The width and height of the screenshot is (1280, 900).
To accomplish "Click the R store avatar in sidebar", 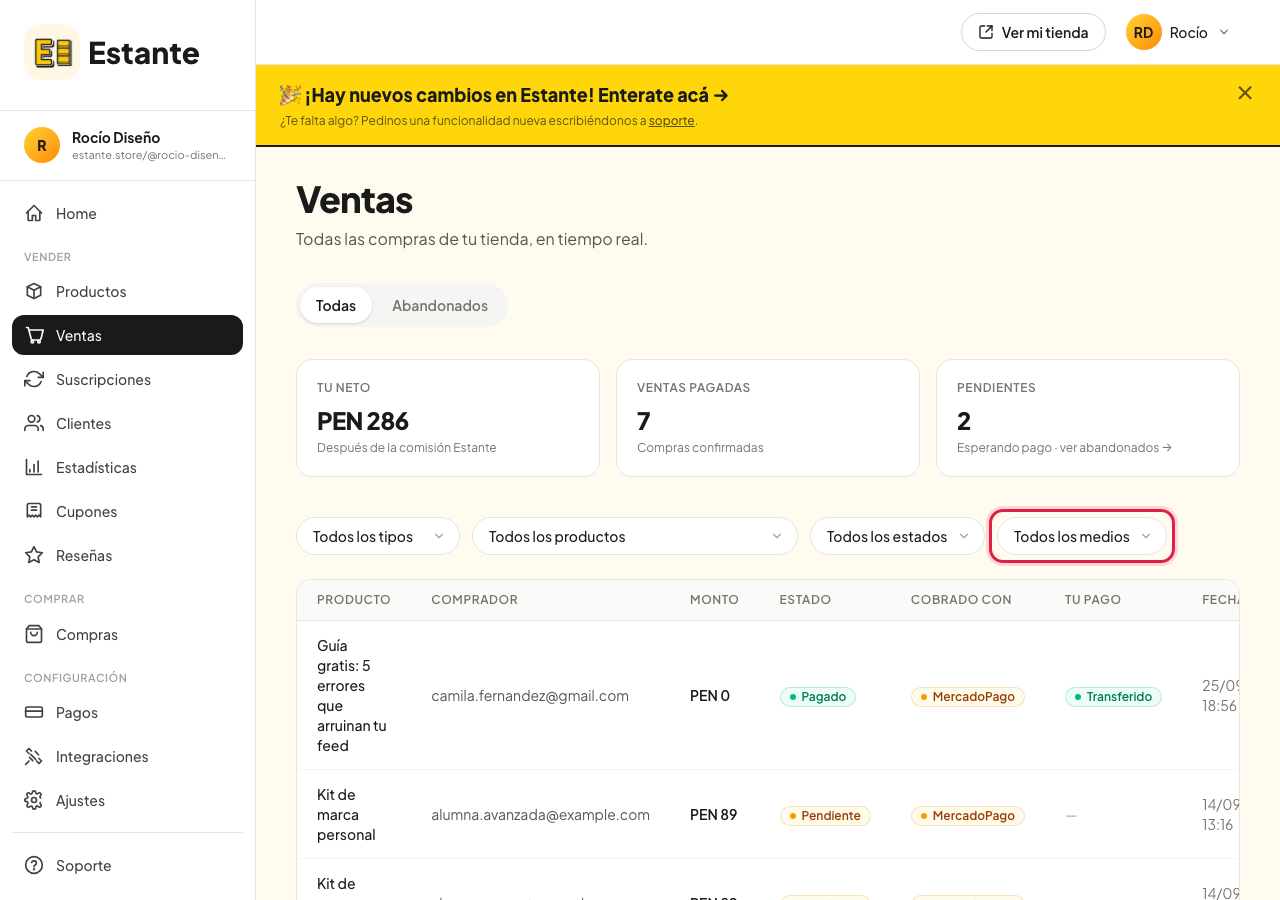I will tap(42, 145).
